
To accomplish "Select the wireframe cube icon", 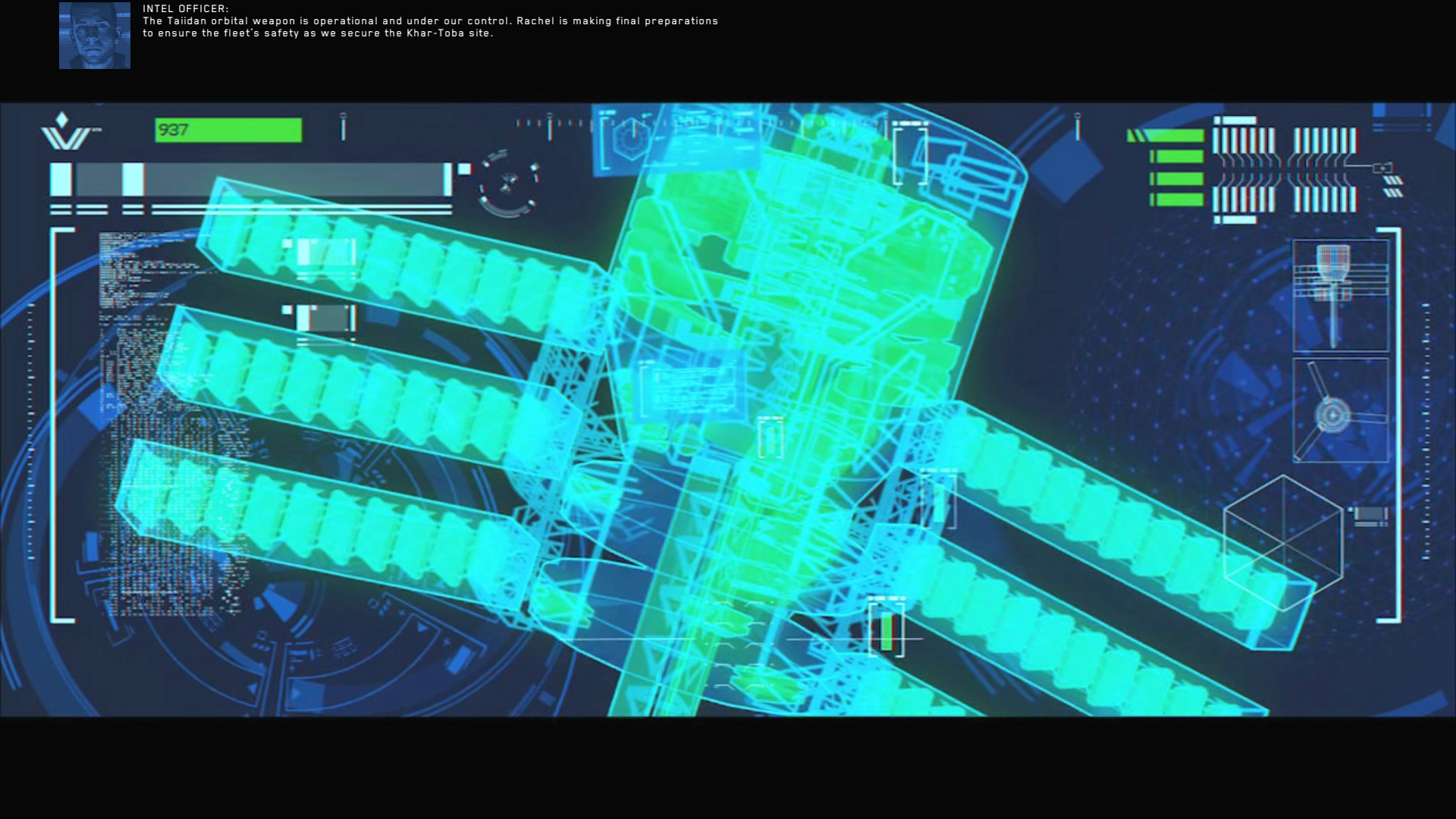I will click(1283, 541).
